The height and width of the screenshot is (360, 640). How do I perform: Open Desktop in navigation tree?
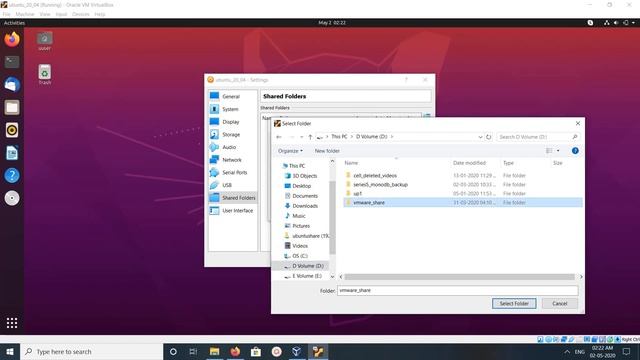302,186
